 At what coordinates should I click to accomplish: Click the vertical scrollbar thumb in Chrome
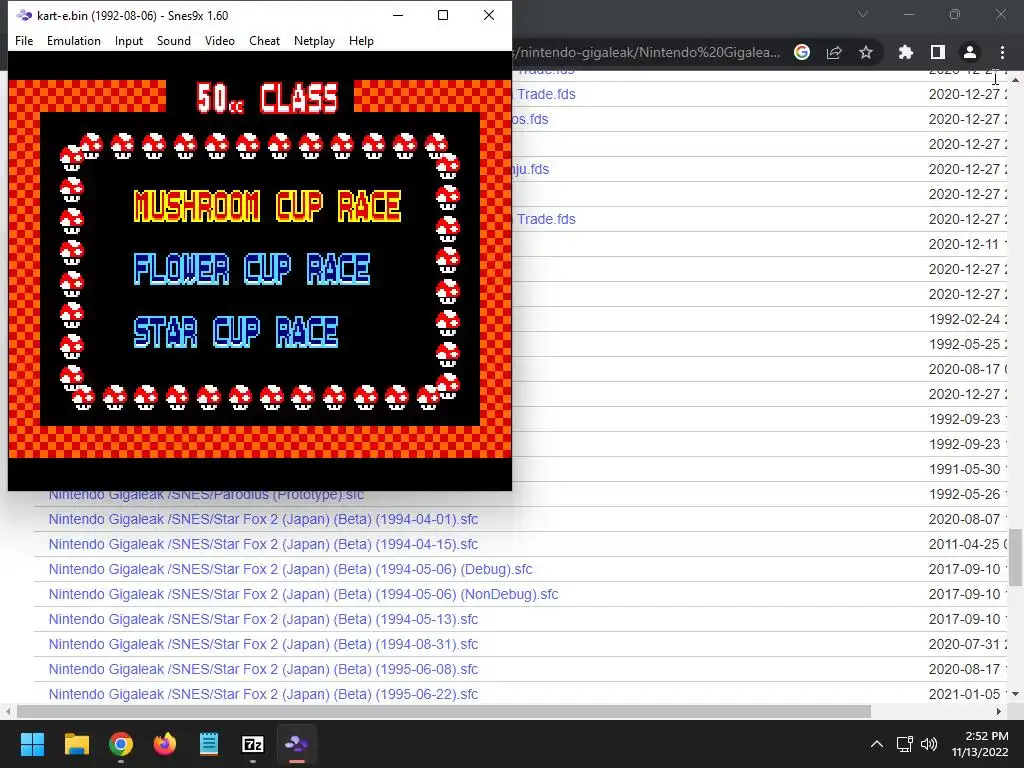pyautogui.click(x=1016, y=557)
